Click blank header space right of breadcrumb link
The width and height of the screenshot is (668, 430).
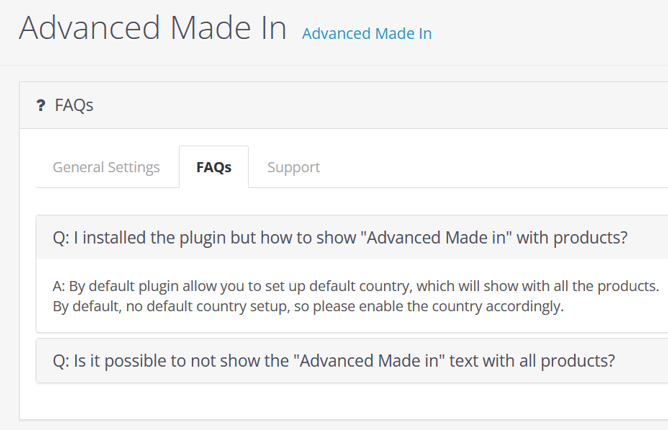pyautogui.click(x=550, y=33)
